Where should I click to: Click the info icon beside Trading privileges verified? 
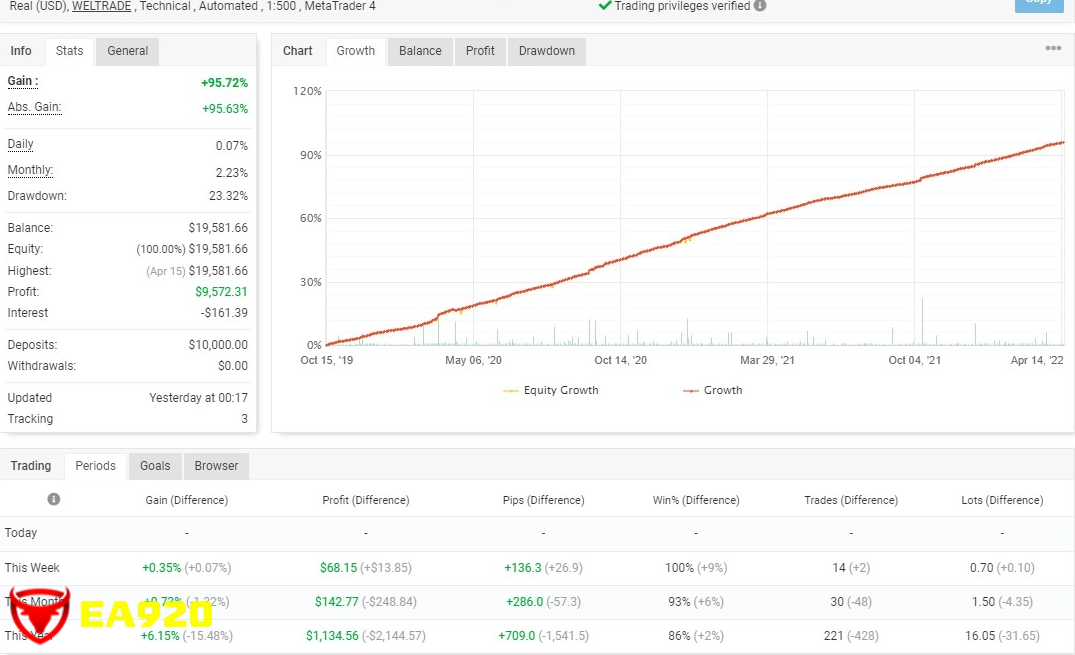(x=760, y=6)
